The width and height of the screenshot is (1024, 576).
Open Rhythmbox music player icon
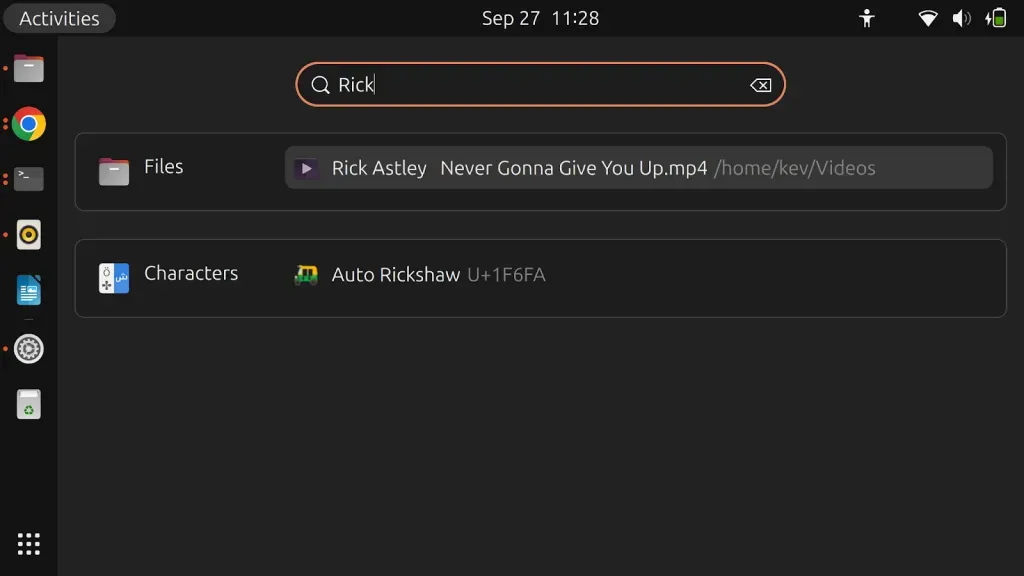[x=29, y=236]
